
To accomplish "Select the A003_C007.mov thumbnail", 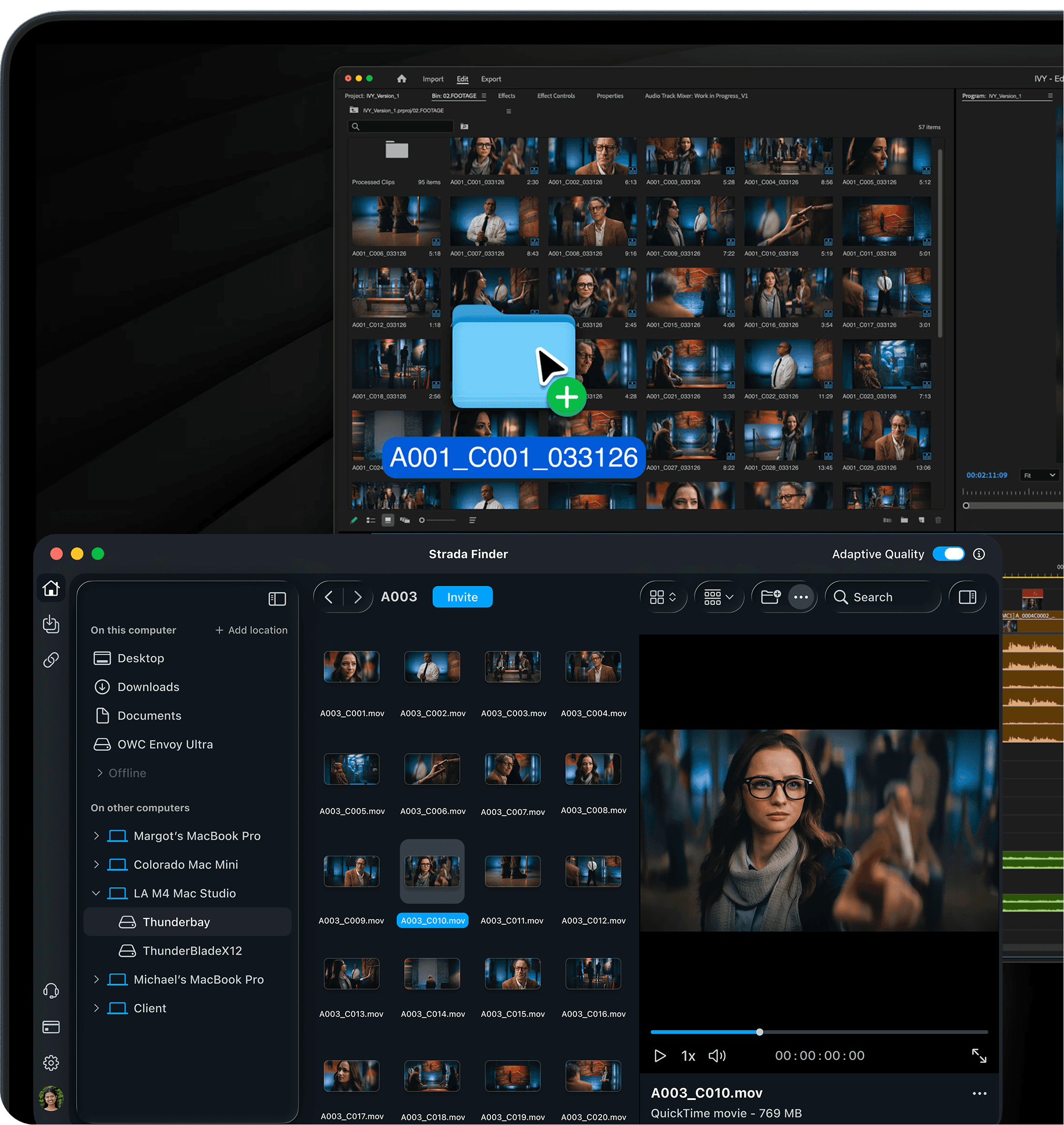I will click(513, 769).
